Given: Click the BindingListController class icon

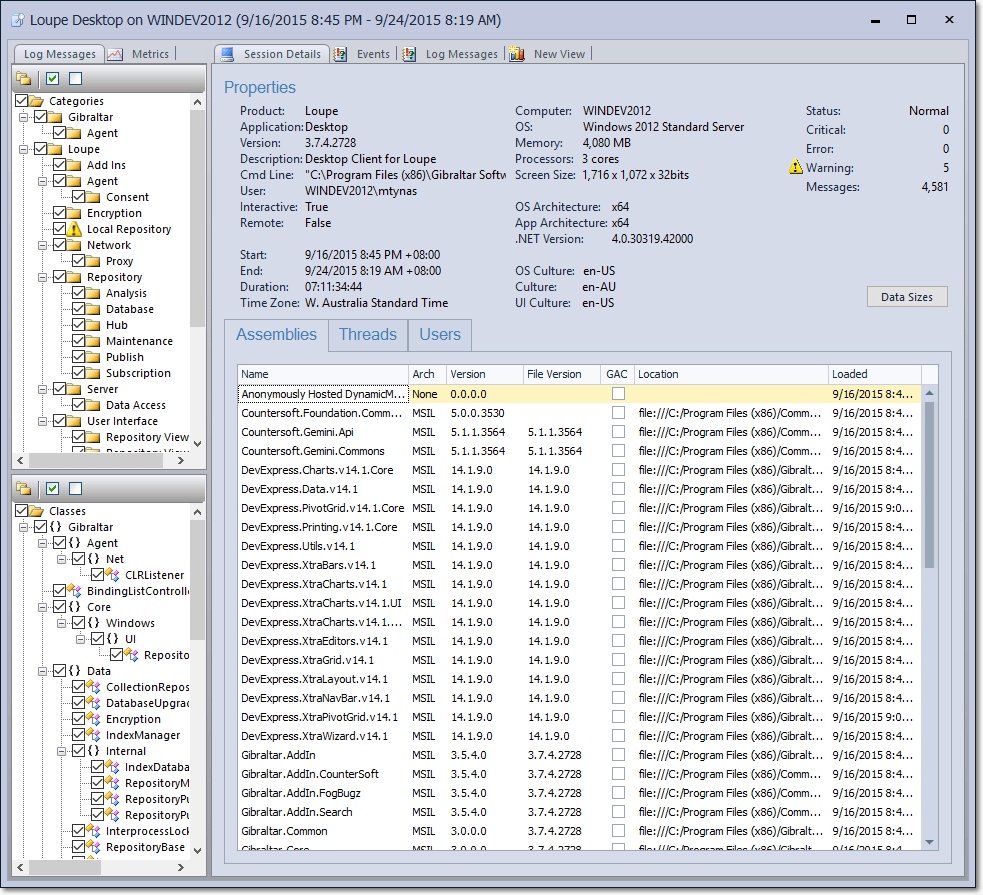Looking at the screenshot, I should 75,590.
